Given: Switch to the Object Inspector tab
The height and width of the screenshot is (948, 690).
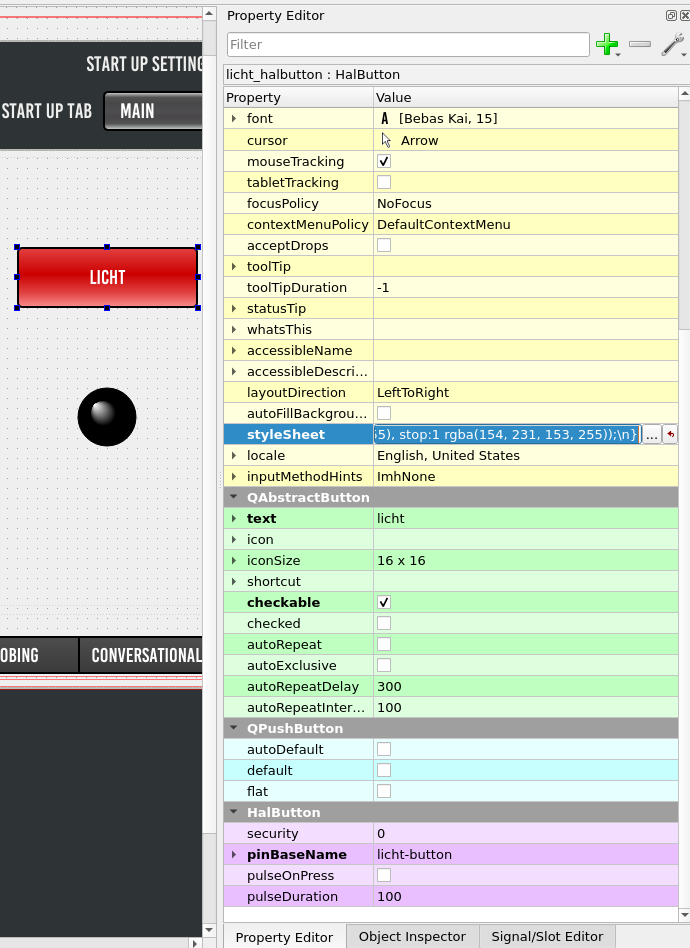Looking at the screenshot, I should 412,937.
